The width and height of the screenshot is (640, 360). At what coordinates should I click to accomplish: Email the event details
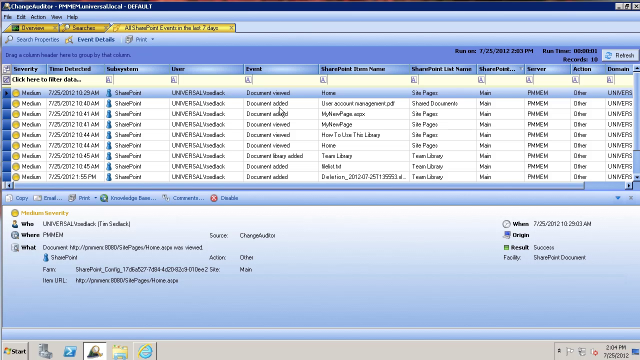(x=48, y=198)
